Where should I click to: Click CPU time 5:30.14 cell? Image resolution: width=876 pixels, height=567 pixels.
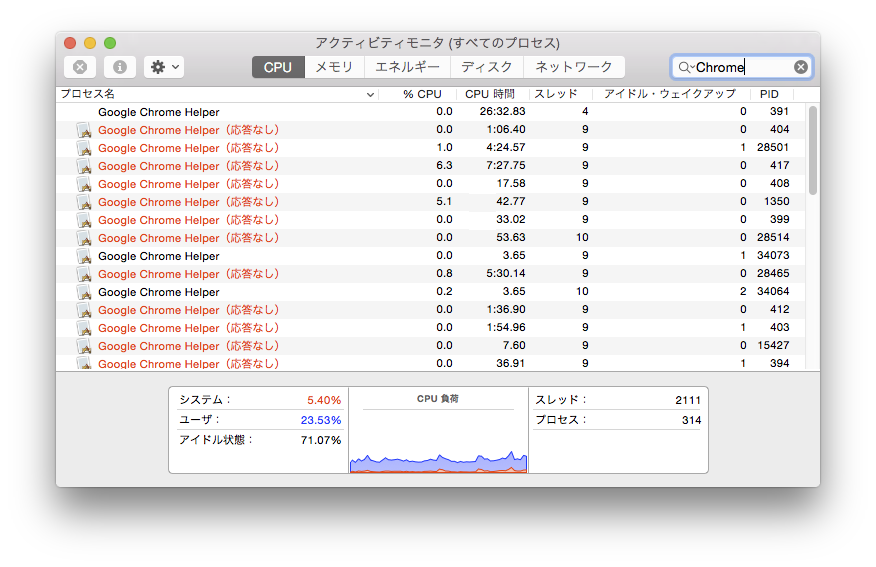click(506, 273)
